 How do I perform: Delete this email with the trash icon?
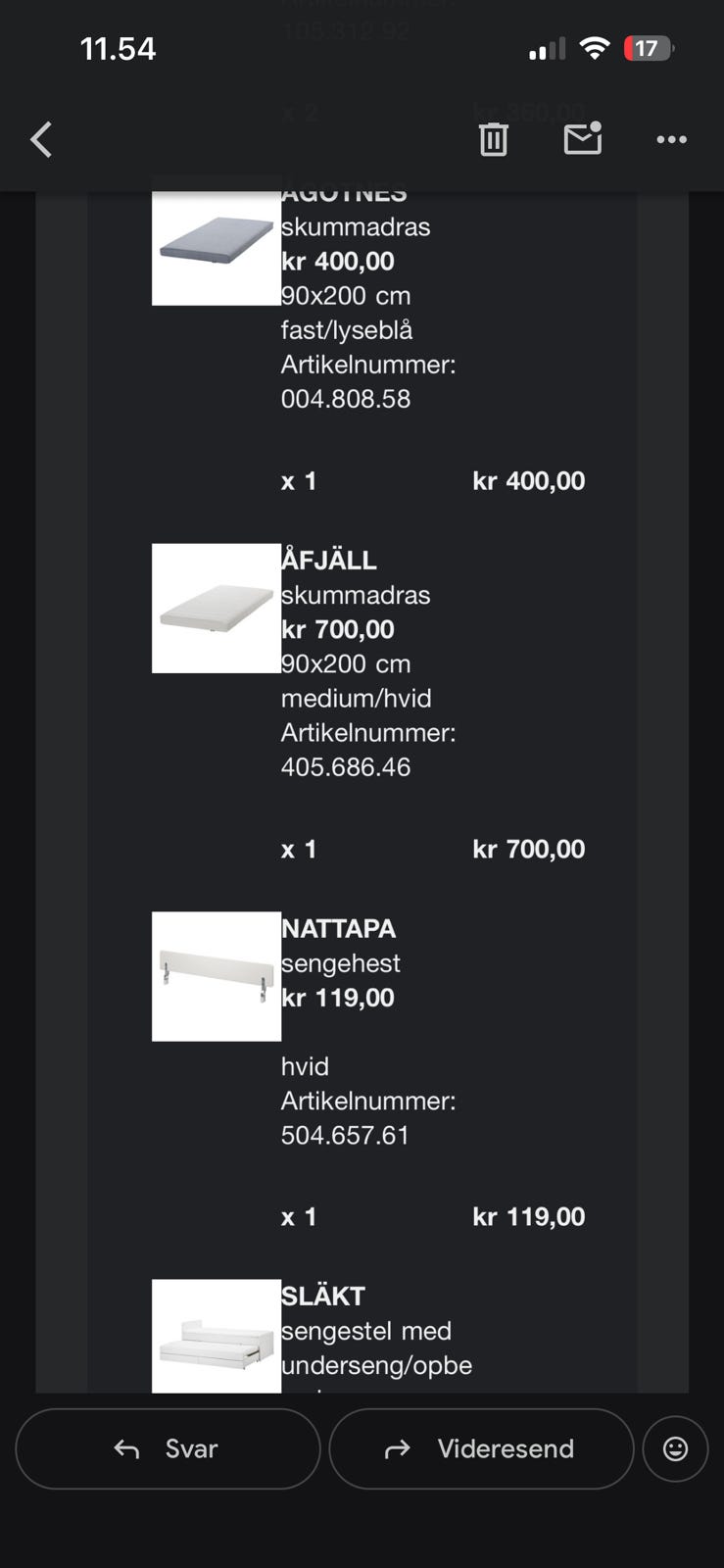(493, 140)
